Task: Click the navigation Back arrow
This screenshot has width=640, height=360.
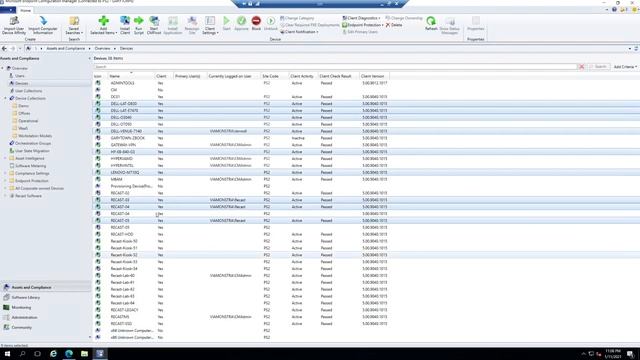Action: pos(4,49)
